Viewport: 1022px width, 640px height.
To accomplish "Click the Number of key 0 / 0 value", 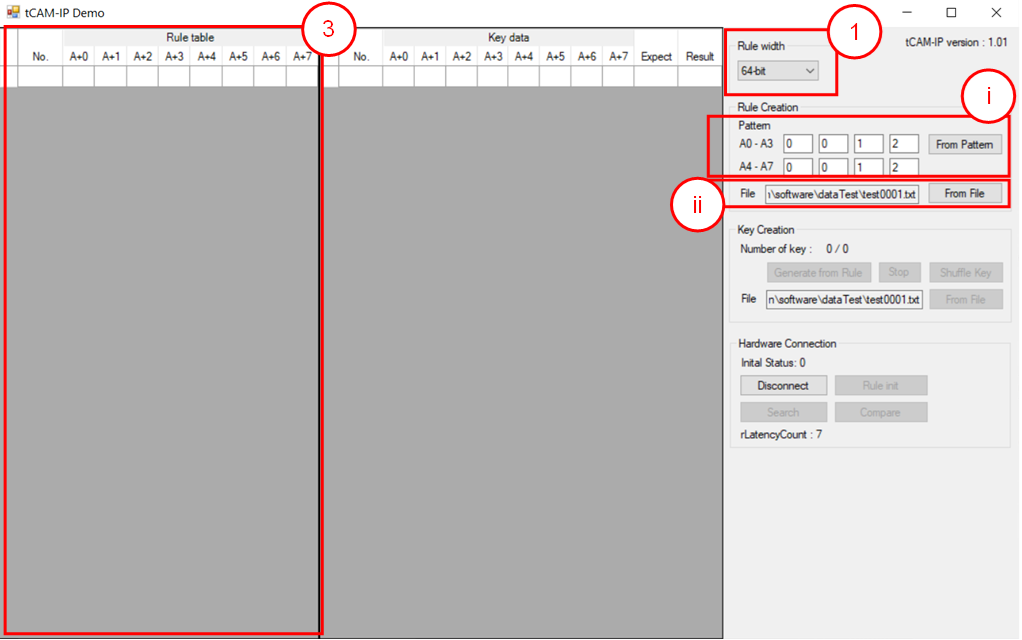I will click(838, 248).
